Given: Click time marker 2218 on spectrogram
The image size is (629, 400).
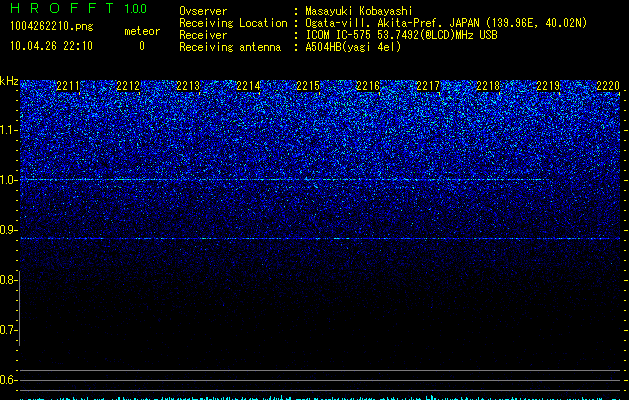Looking at the screenshot, I should pyautogui.click(x=488, y=86).
